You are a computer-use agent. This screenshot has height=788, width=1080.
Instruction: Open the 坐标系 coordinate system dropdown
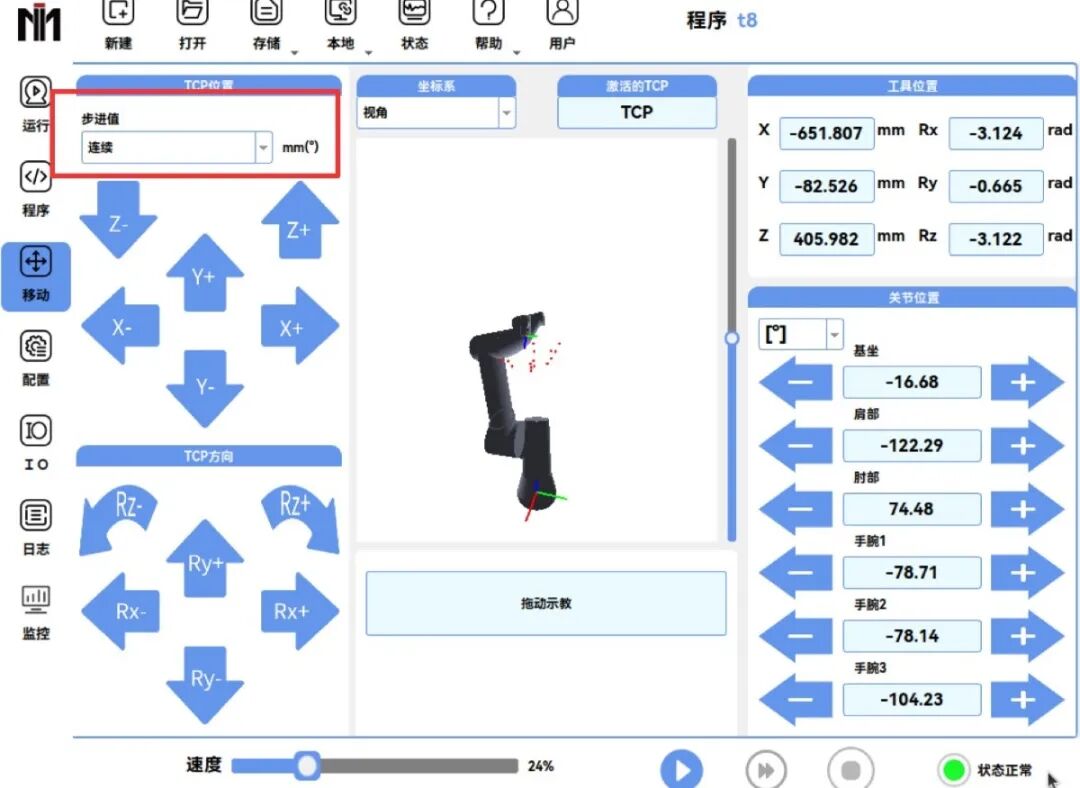coord(506,114)
